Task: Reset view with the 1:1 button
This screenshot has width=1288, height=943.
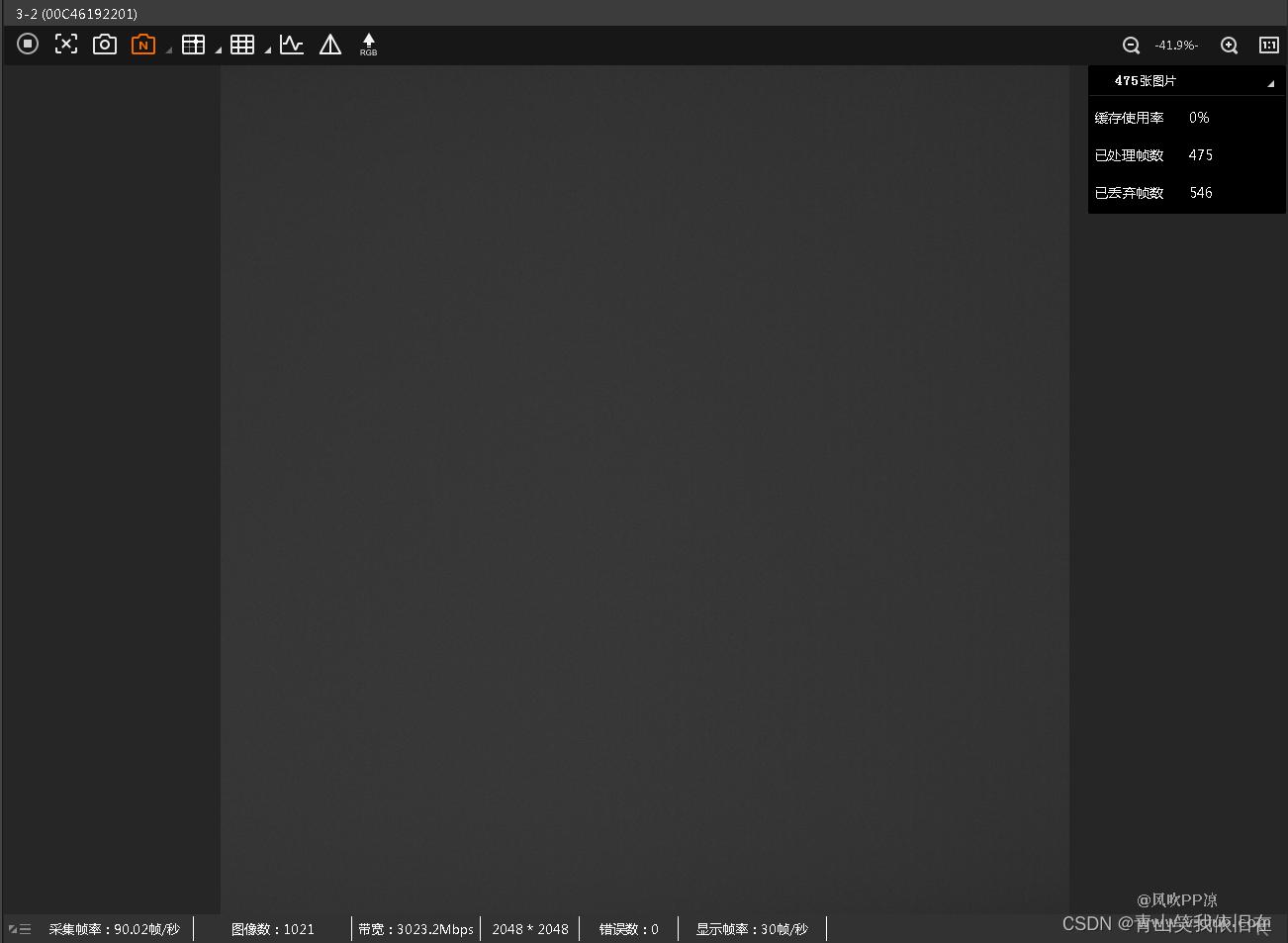Action: point(1268,45)
